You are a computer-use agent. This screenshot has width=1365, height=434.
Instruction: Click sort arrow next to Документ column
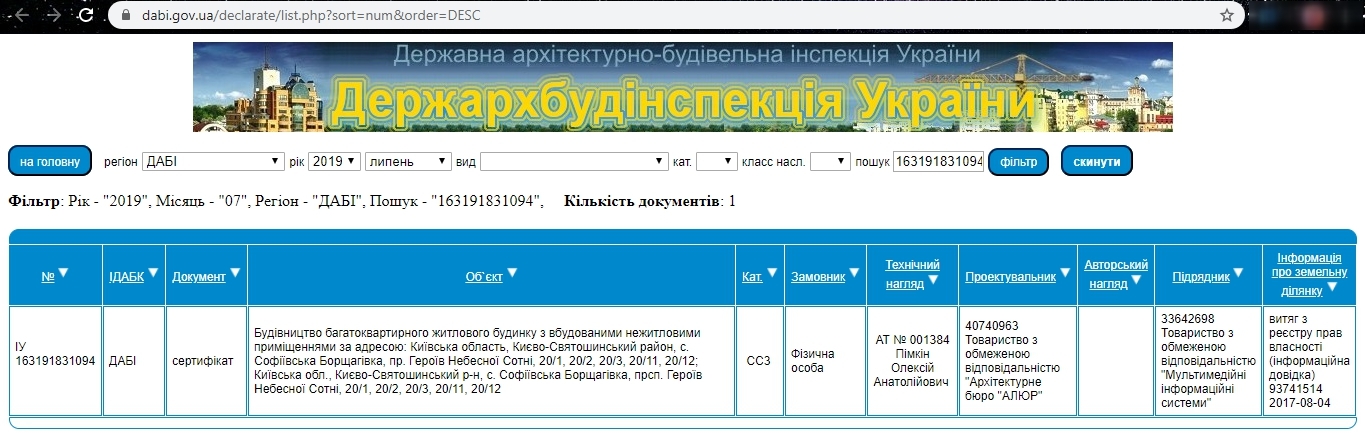pos(236,273)
